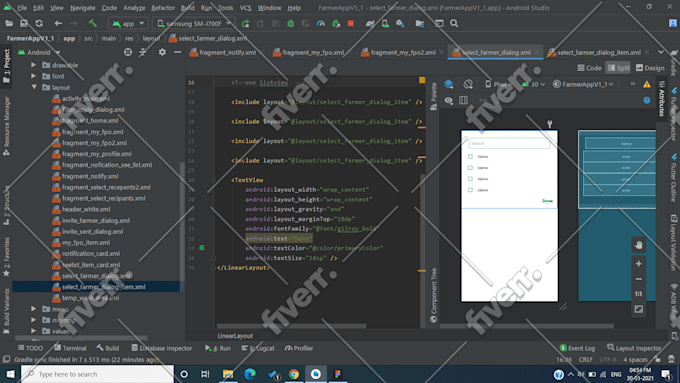Click the search magnifier in the toolbar
680x383 pixels.
coord(454,23)
